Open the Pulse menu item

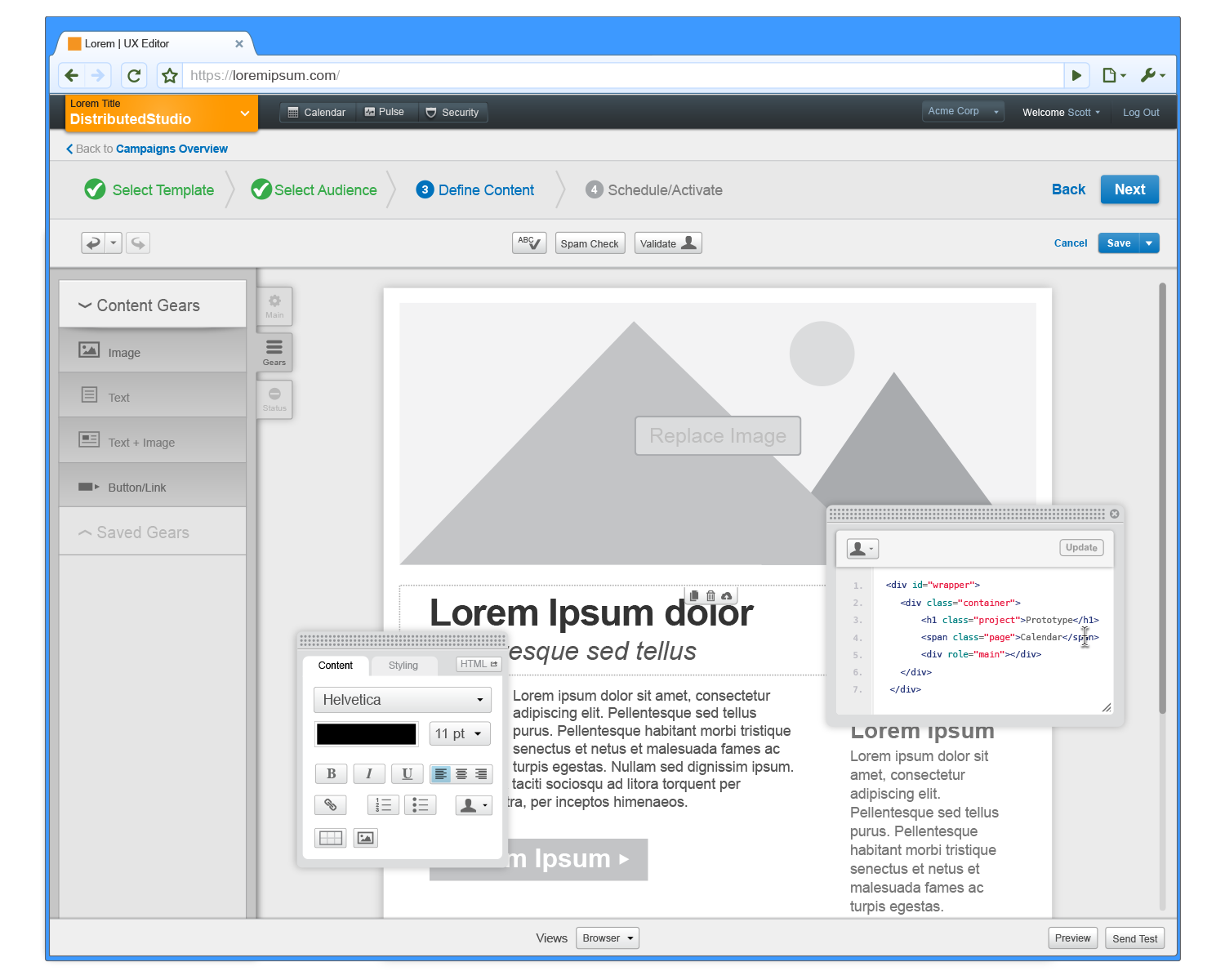tap(385, 113)
